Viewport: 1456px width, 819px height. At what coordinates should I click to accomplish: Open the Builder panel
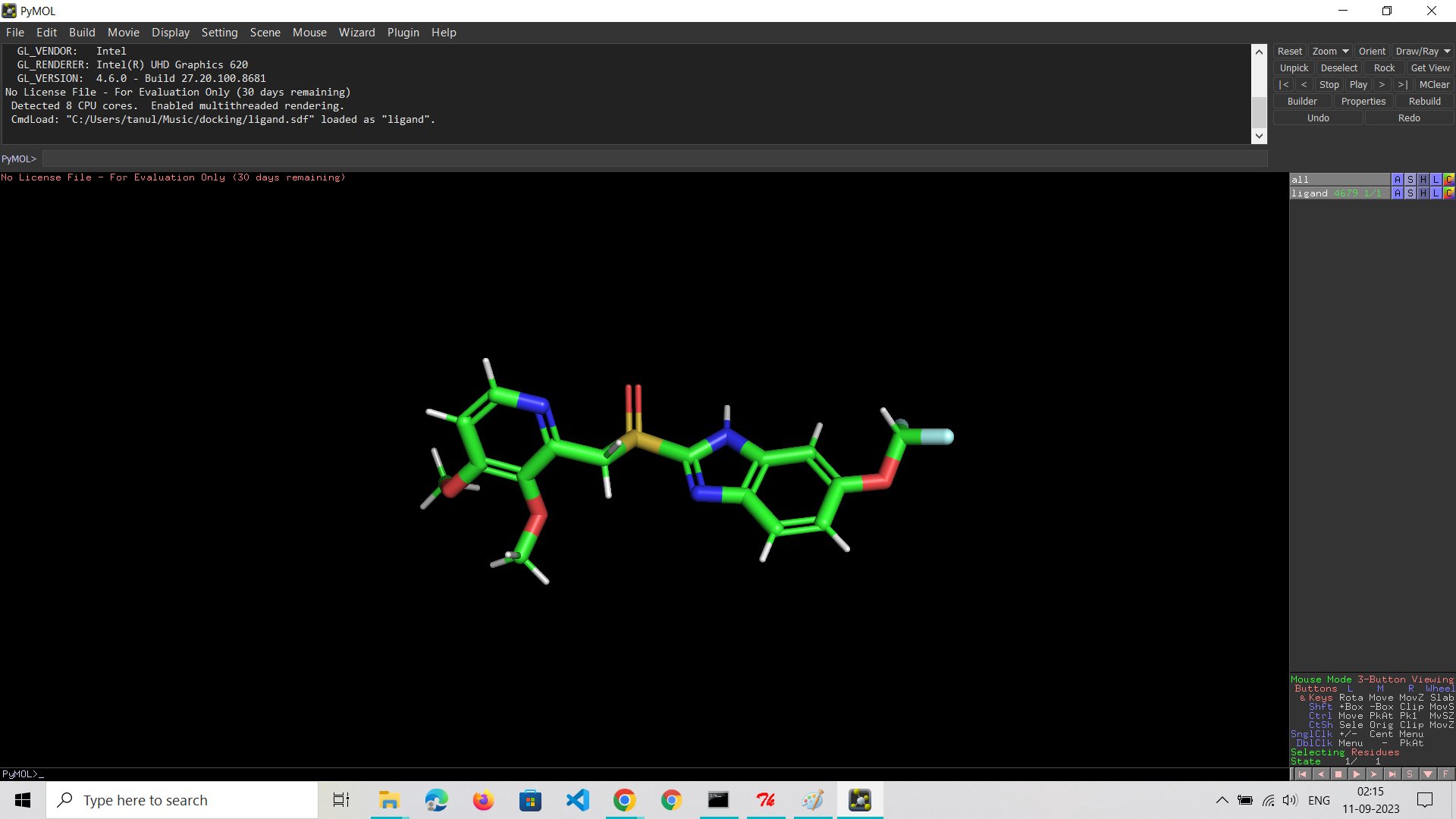(1302, 102)
